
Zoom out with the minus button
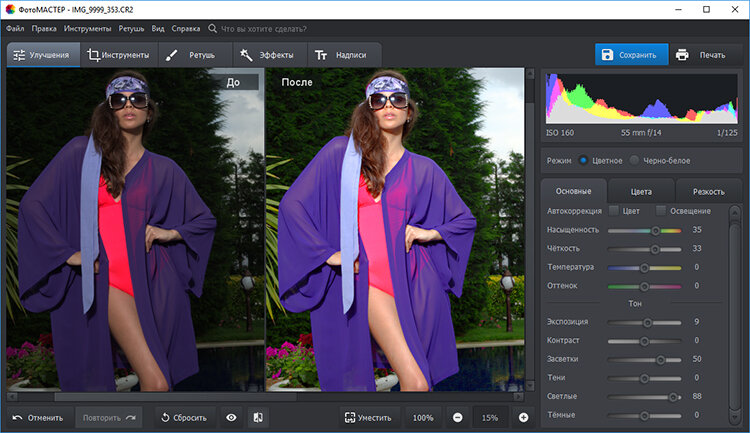(457, 417)
